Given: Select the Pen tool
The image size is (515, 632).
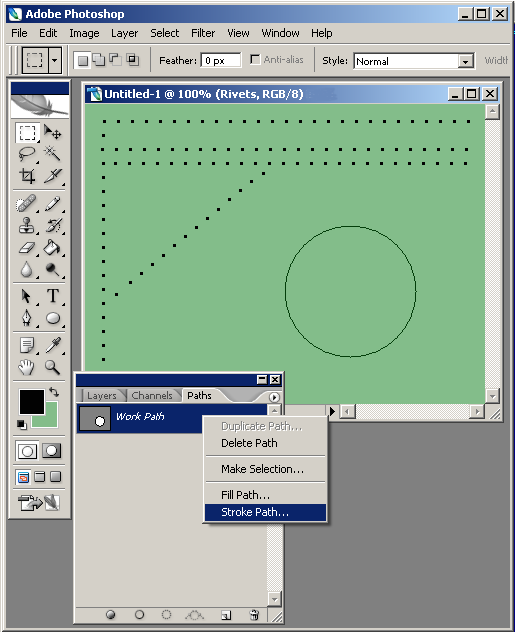Looking at the screenshot, I should (27, 318).
